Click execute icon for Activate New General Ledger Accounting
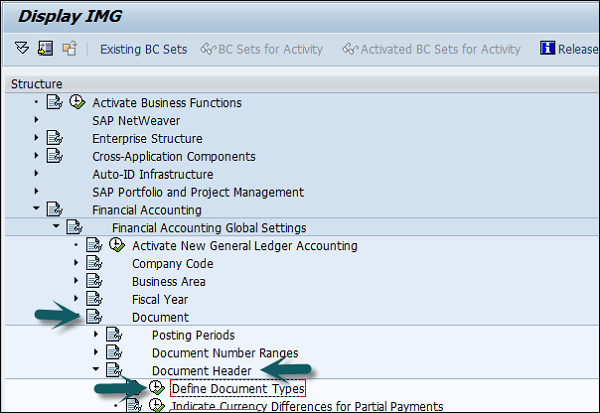The image size is (600, 413). click(117, 246)
